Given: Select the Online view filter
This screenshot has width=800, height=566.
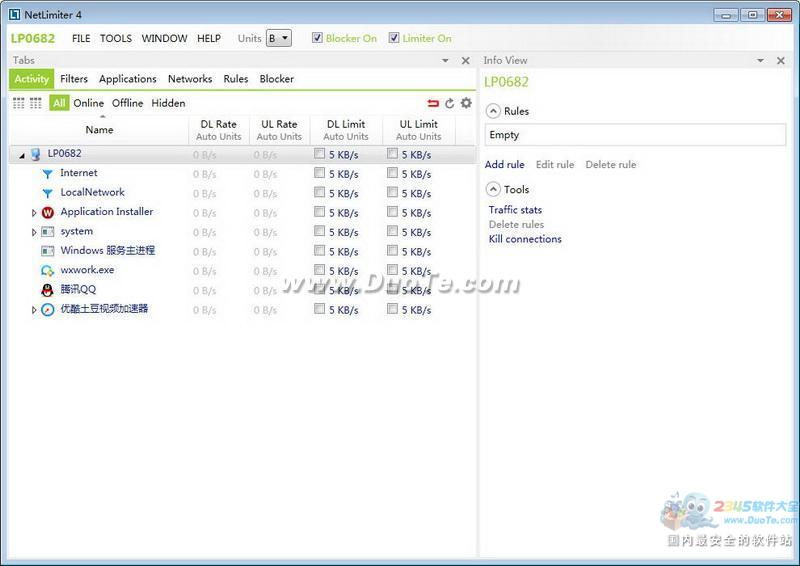Looking at the screenshot, I should (x=88, y=103).
